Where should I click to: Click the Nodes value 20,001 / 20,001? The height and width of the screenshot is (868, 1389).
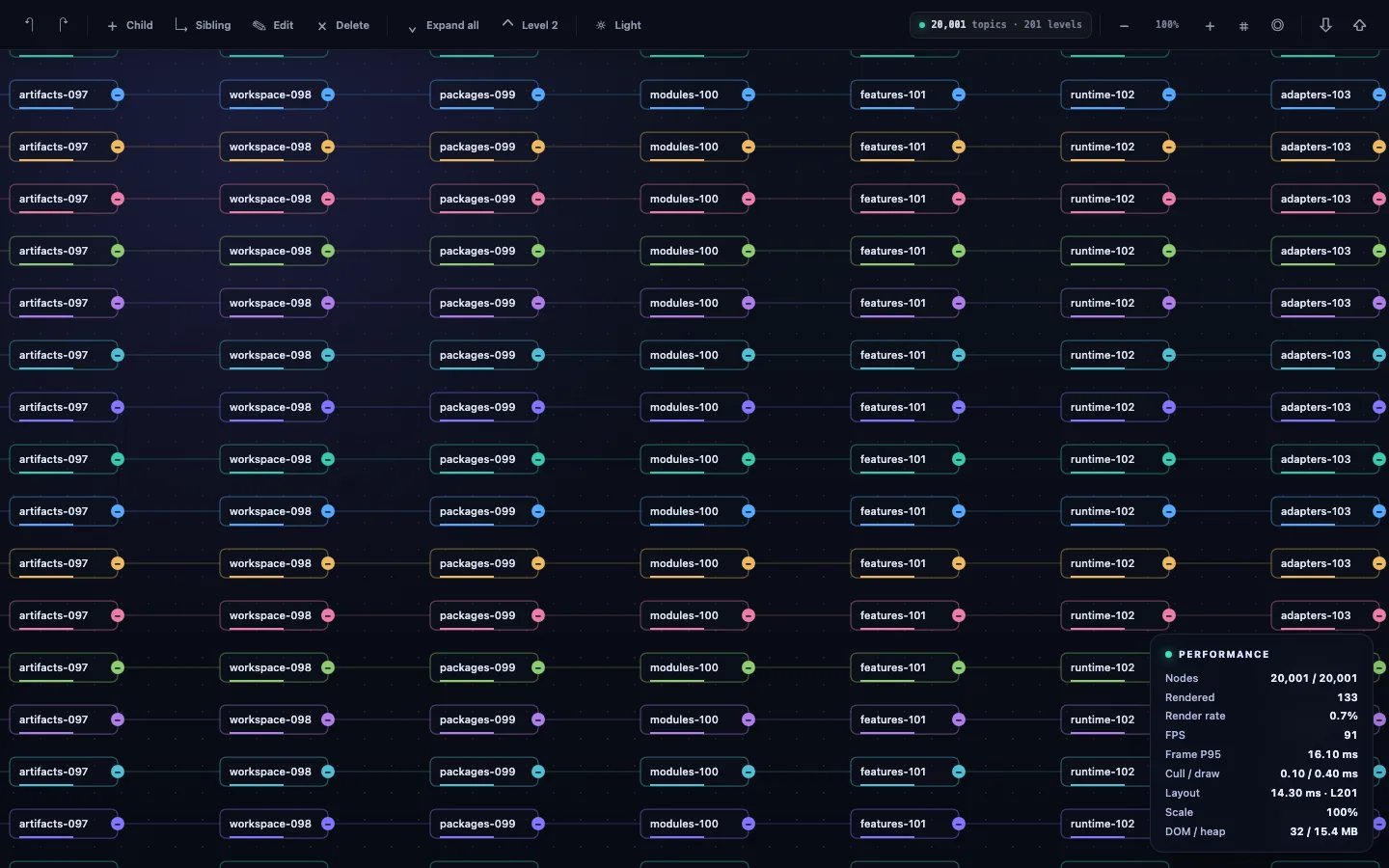point(1314,678)
